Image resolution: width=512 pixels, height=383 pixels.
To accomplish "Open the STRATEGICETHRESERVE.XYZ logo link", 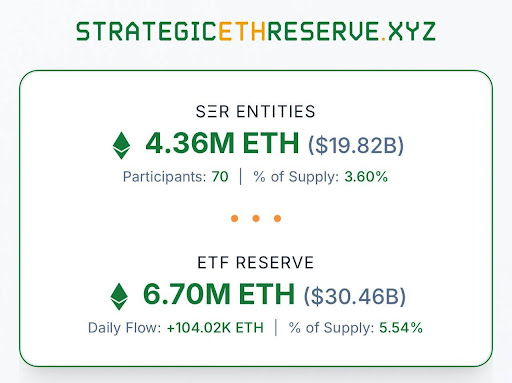I will pyautogui.click(x=256, y=31).
